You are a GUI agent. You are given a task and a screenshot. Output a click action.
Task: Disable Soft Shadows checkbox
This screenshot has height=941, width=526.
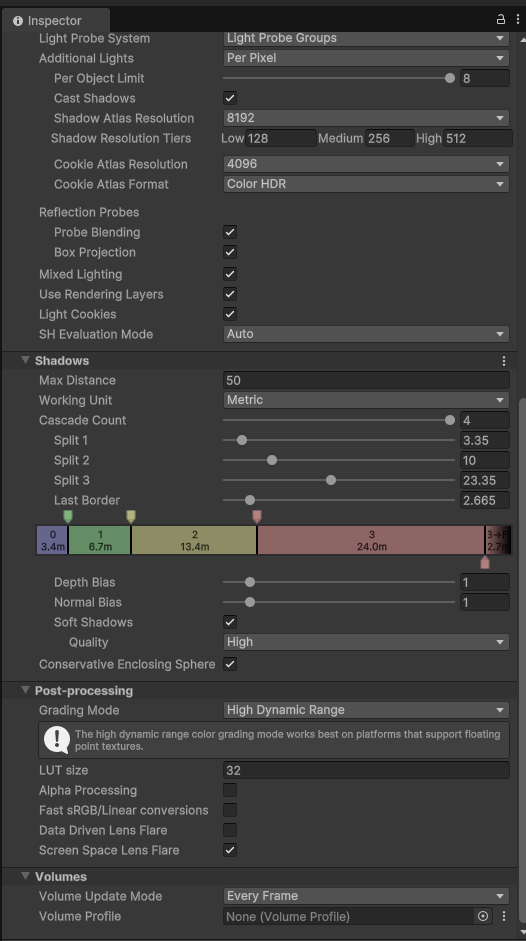tap(230, 622)
